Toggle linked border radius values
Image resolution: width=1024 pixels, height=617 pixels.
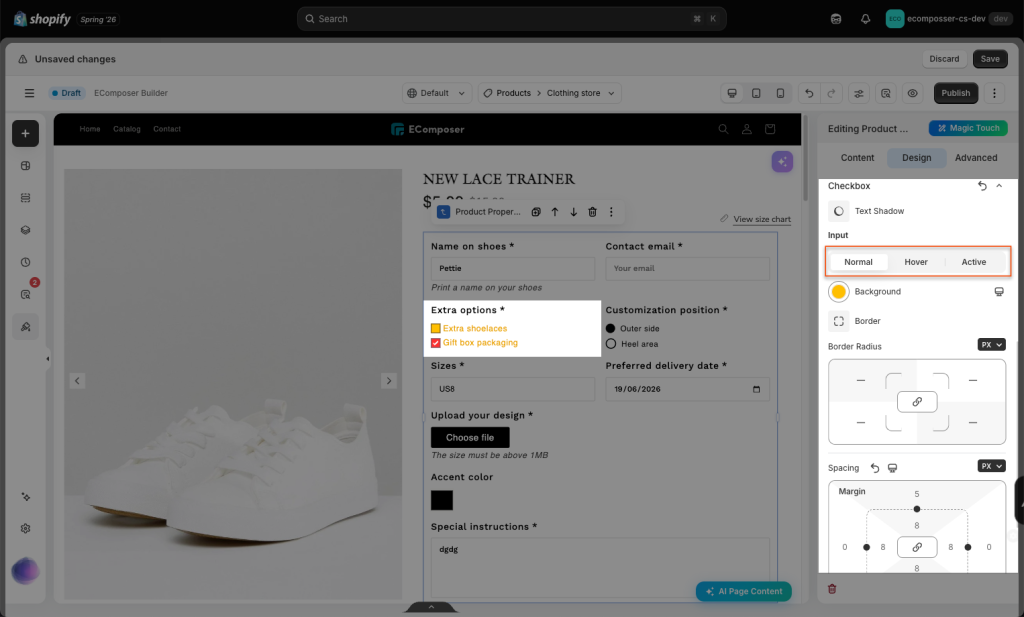pyautogui.click(x=917, y=402)
